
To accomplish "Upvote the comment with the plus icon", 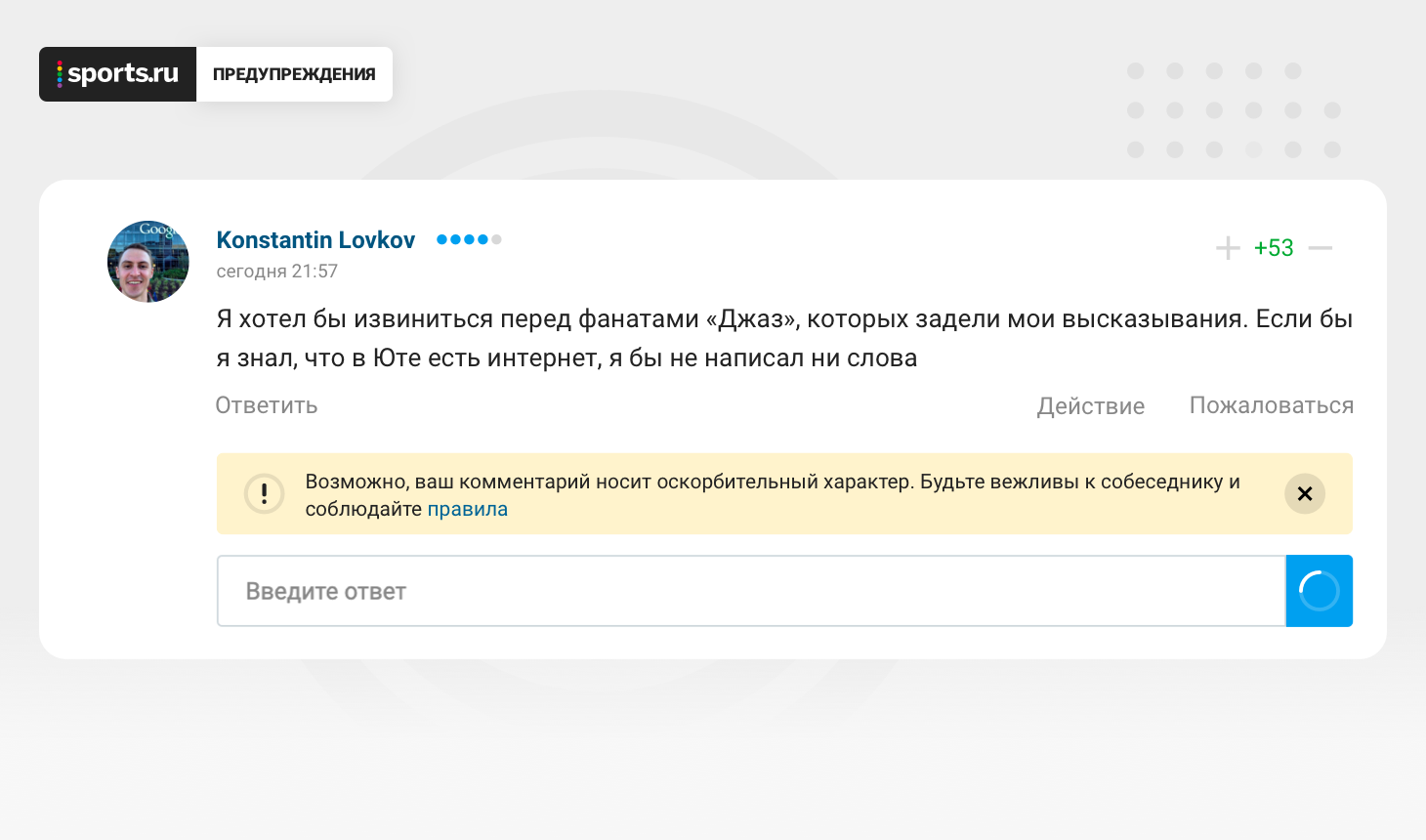I will pos(1228,248).
